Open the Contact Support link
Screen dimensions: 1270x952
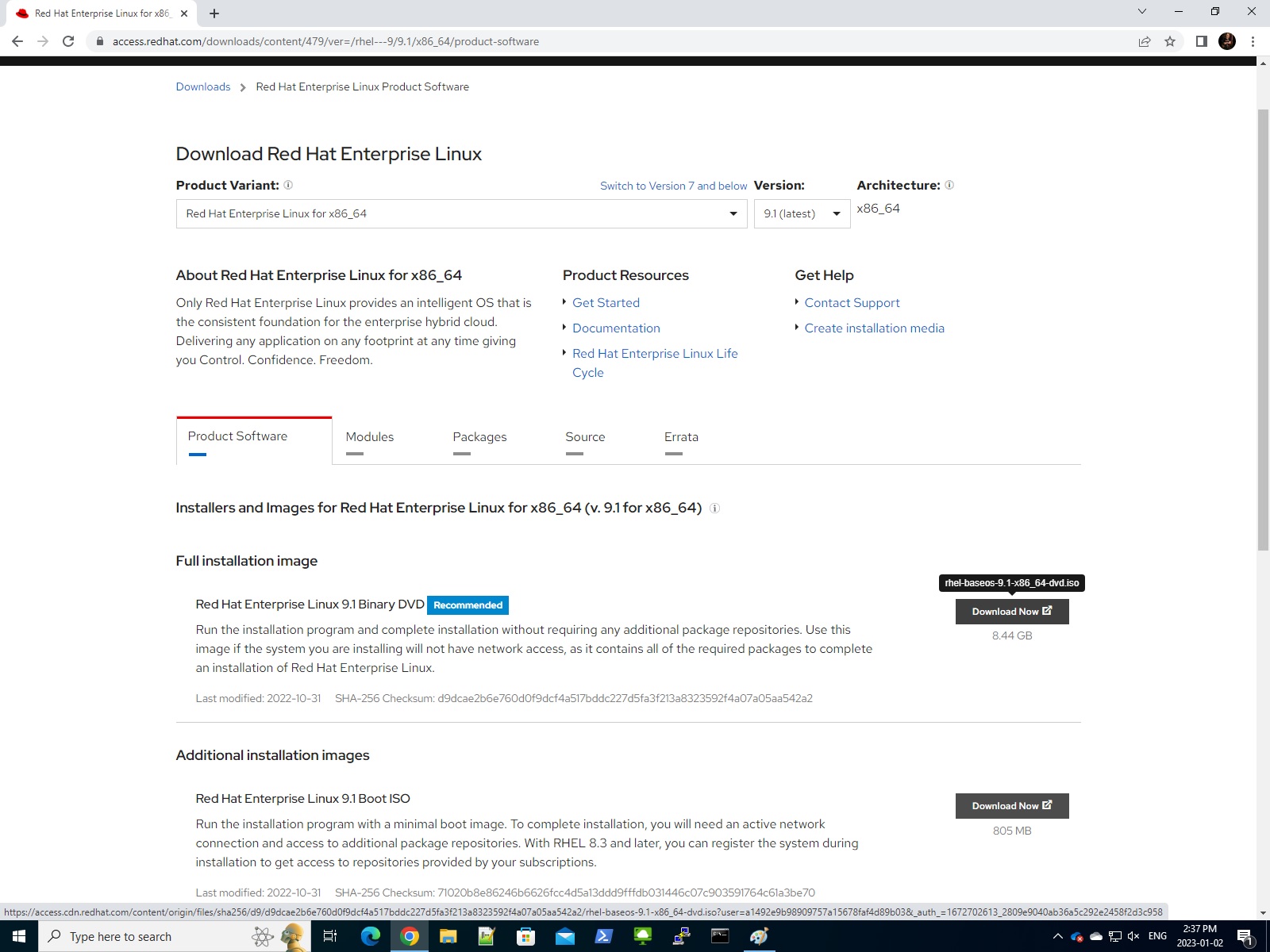coord(852,303)
